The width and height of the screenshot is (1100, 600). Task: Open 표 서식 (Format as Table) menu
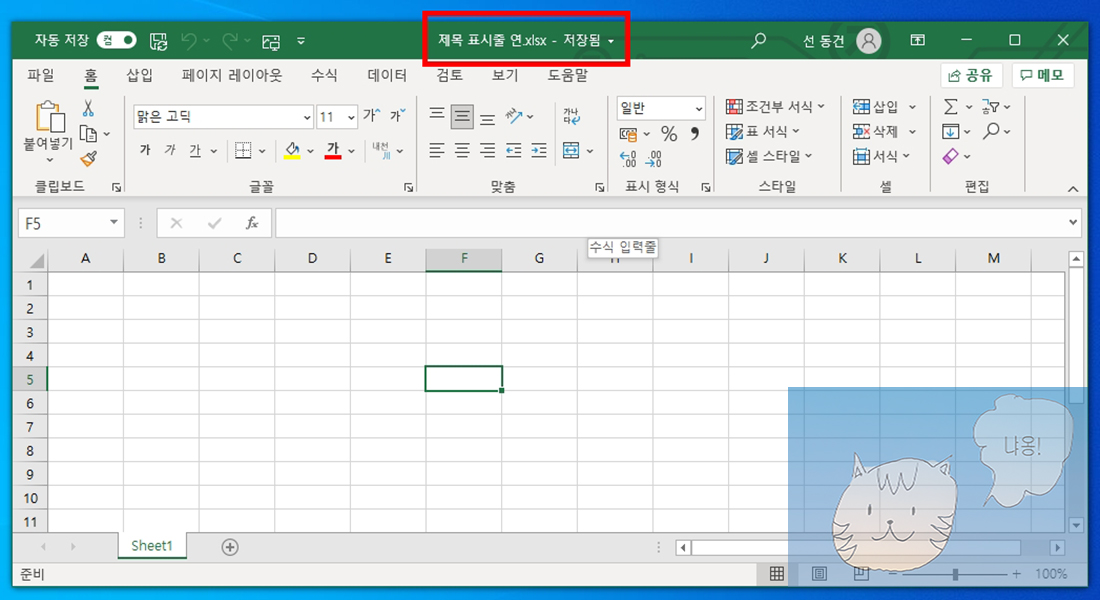pos(763,131)
